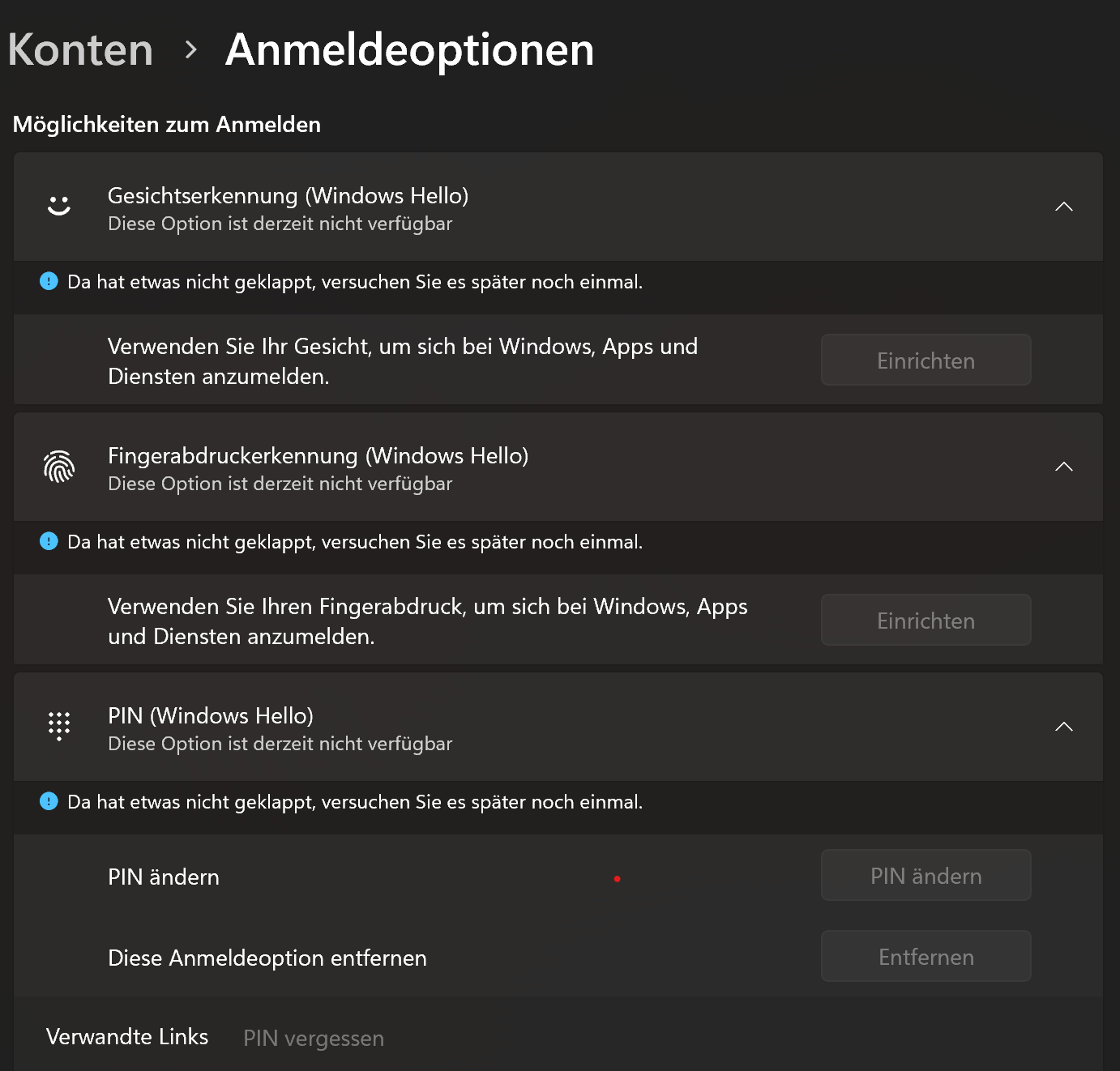
Task: Collapse the PIN (Windows Hello) section chevron
Action: point(1064,727)
